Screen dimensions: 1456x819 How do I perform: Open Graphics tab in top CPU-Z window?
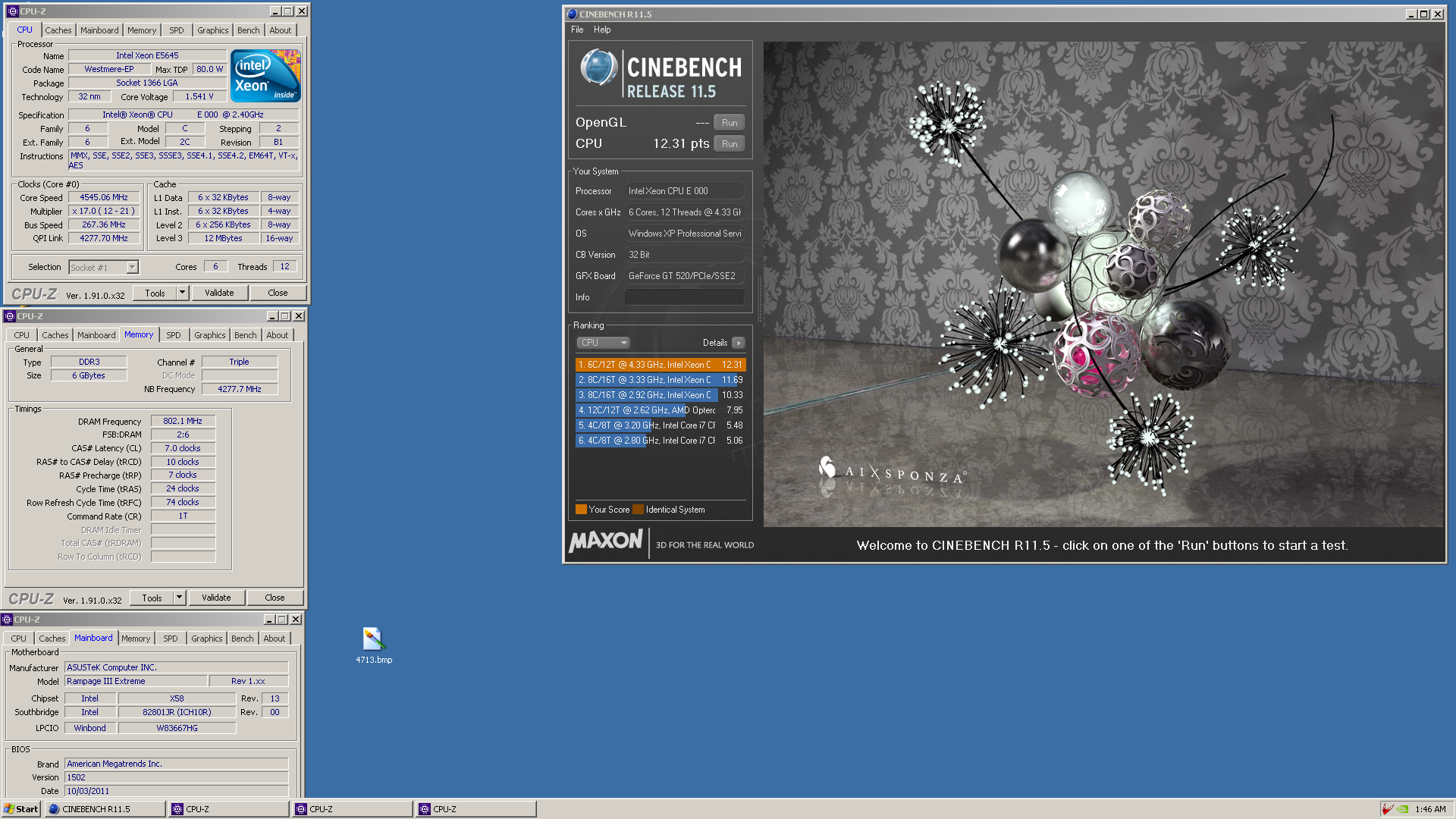[212, 30]
